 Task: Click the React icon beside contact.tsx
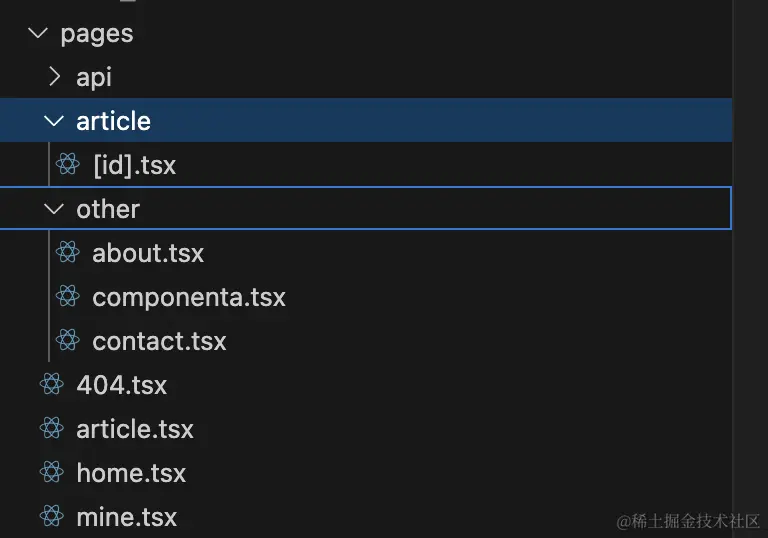(x=68, y=341)
